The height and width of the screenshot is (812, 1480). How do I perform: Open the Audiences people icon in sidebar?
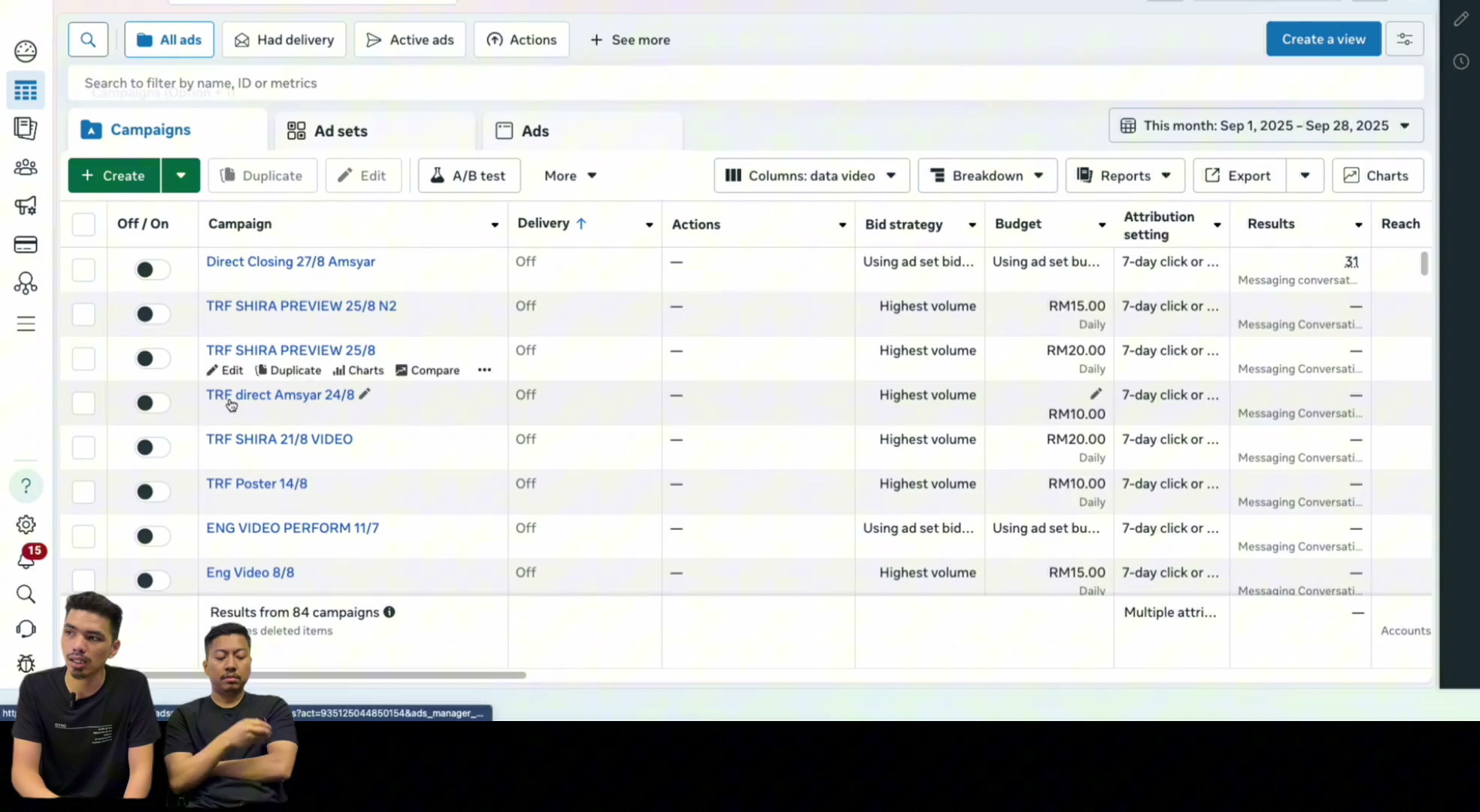[x=26, y=168]
